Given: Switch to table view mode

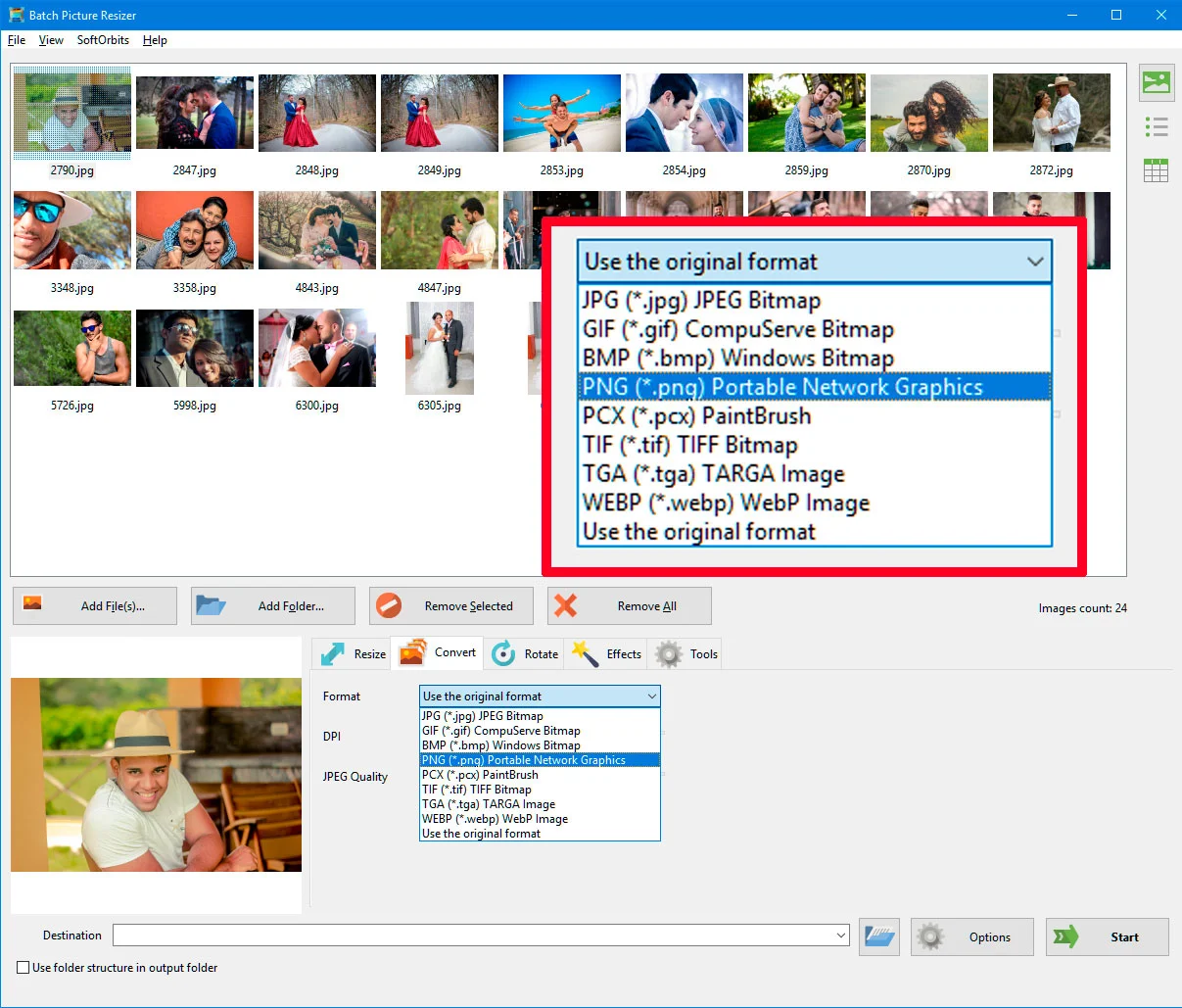Looking at the screenshot, I should [1156, 169].
